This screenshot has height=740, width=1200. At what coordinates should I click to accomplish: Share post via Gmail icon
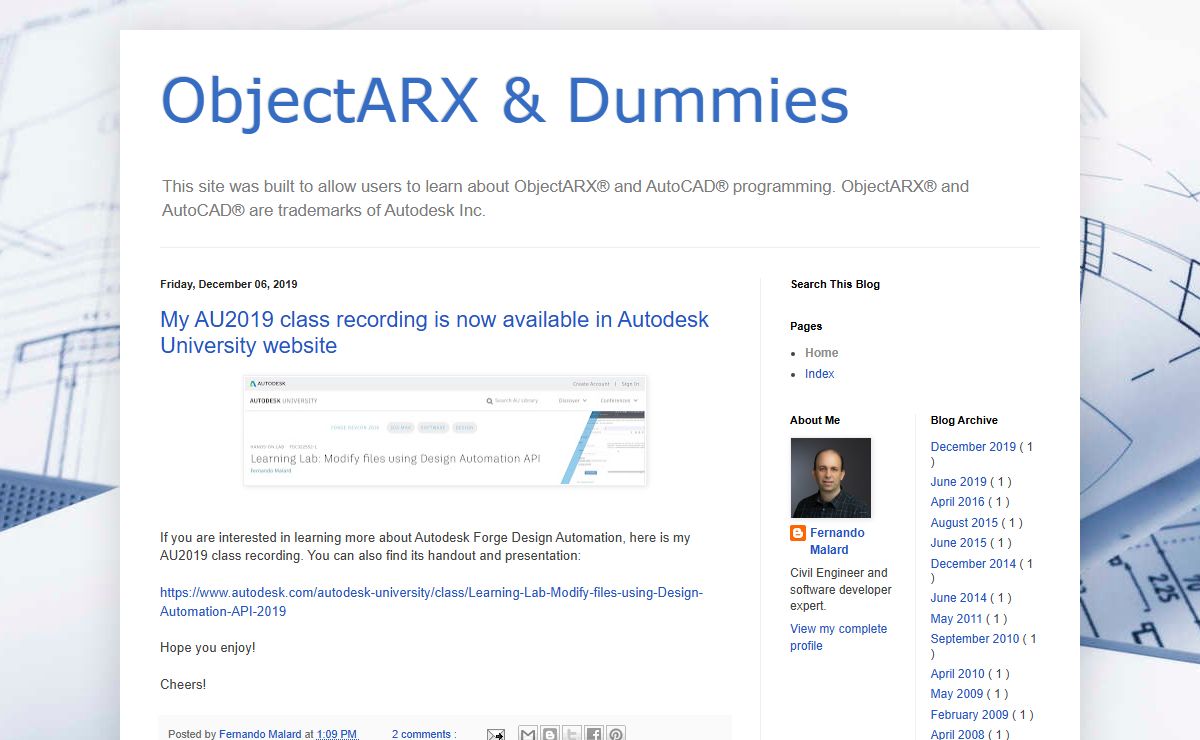coord(528,734)
